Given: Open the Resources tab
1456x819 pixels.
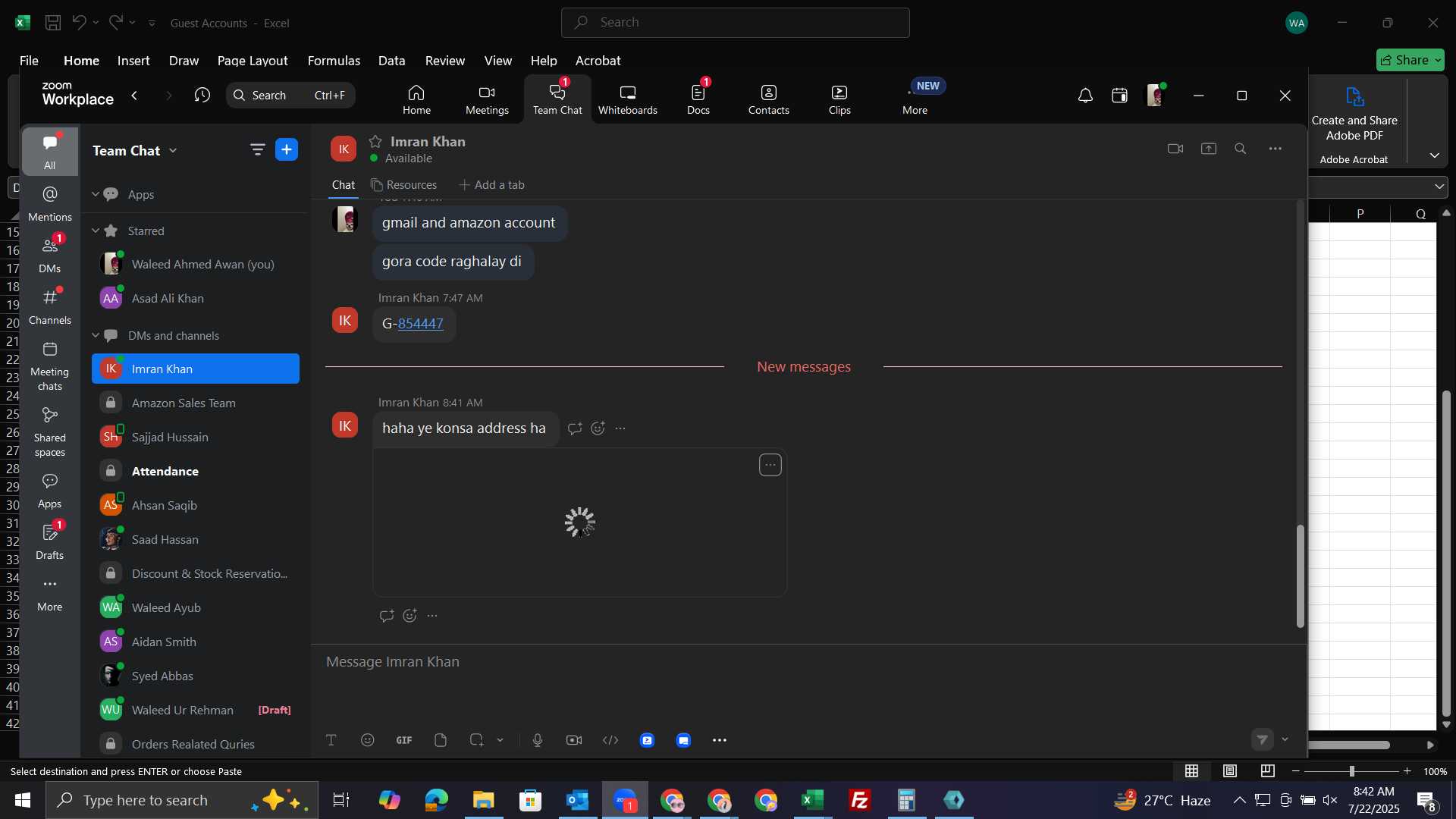Looking at the screenshot, I should 403,185.
